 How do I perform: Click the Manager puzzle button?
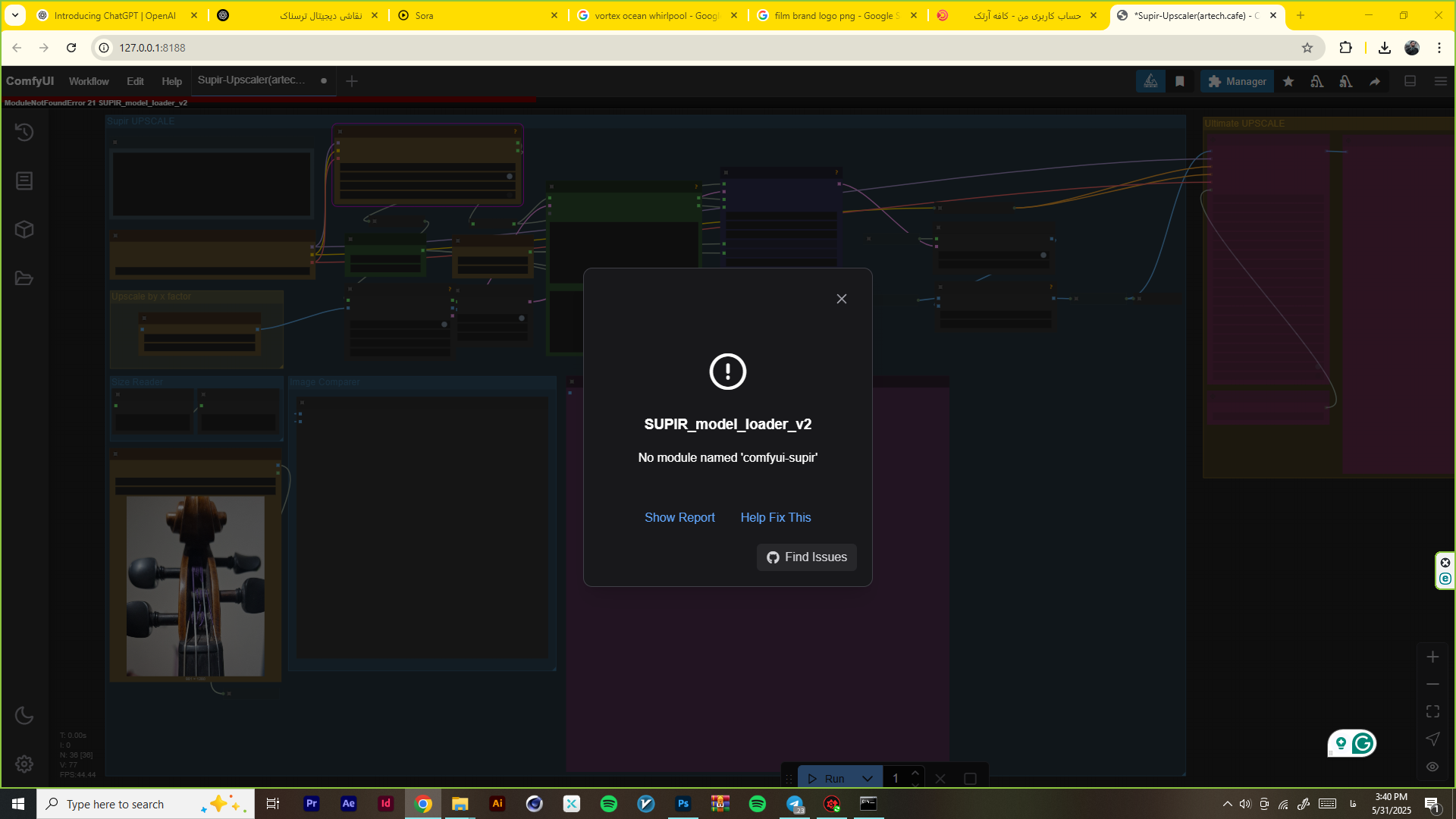tap(1237, 81)
